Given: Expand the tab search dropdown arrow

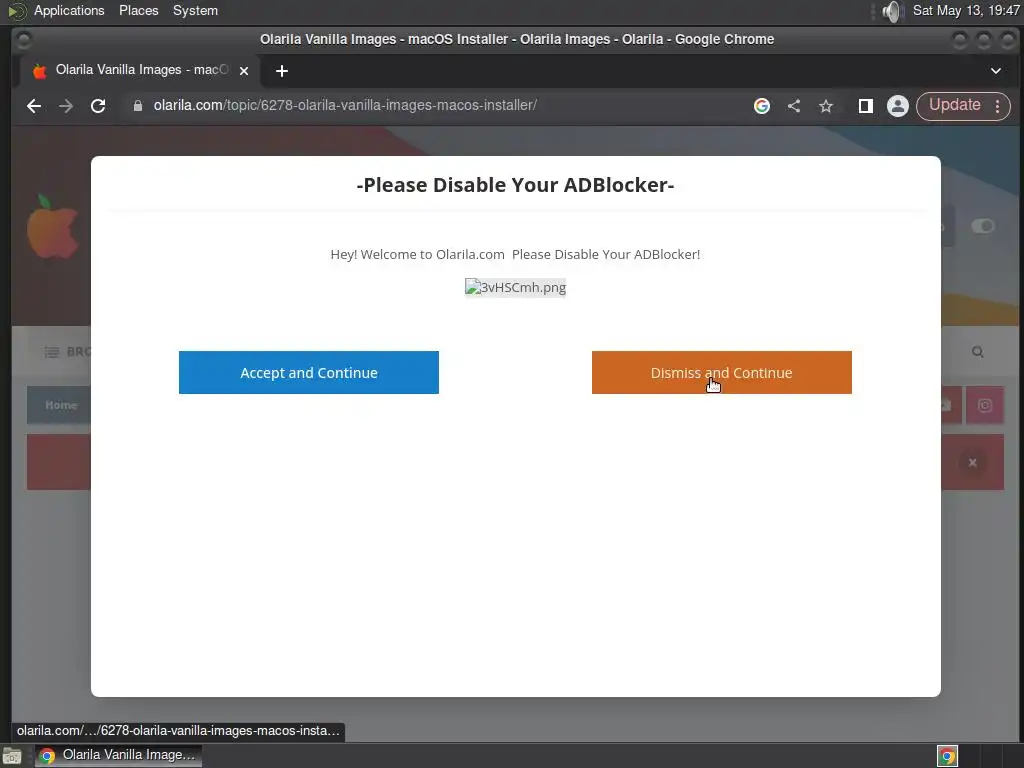Looking at the screenshot, I should [x=996, y=71].
